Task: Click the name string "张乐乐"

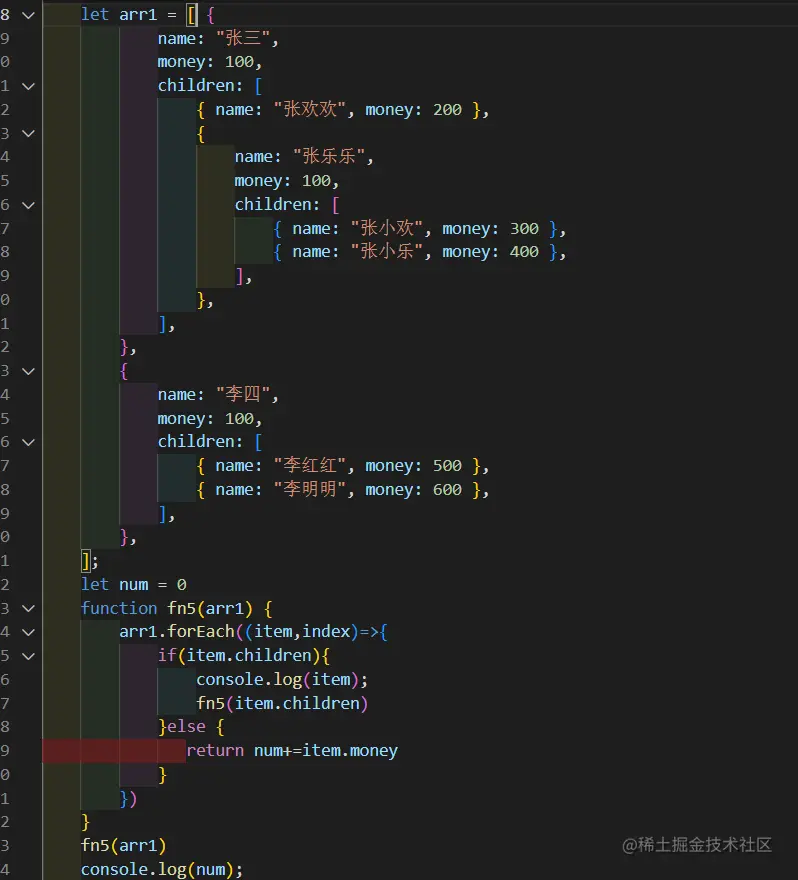Action: pos(329,157)
